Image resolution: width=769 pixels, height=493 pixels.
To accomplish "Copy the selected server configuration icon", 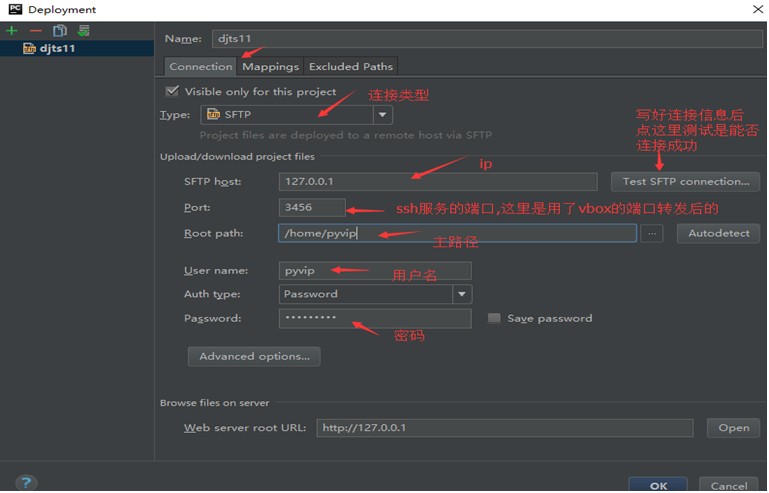I will click(60, 31).
